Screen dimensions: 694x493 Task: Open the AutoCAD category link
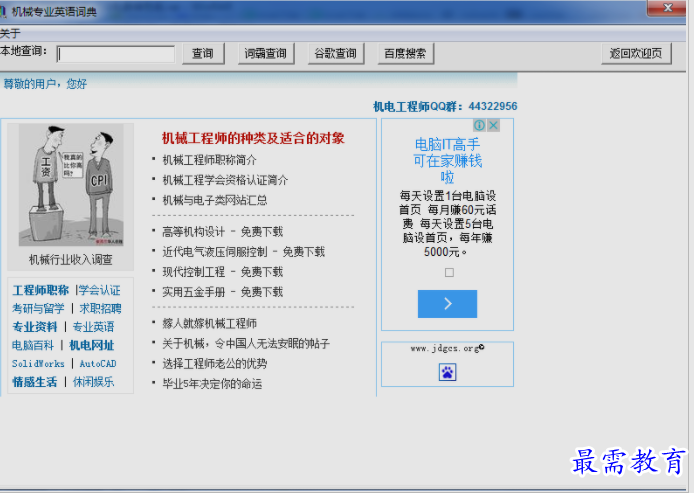(x=98, y=364)
